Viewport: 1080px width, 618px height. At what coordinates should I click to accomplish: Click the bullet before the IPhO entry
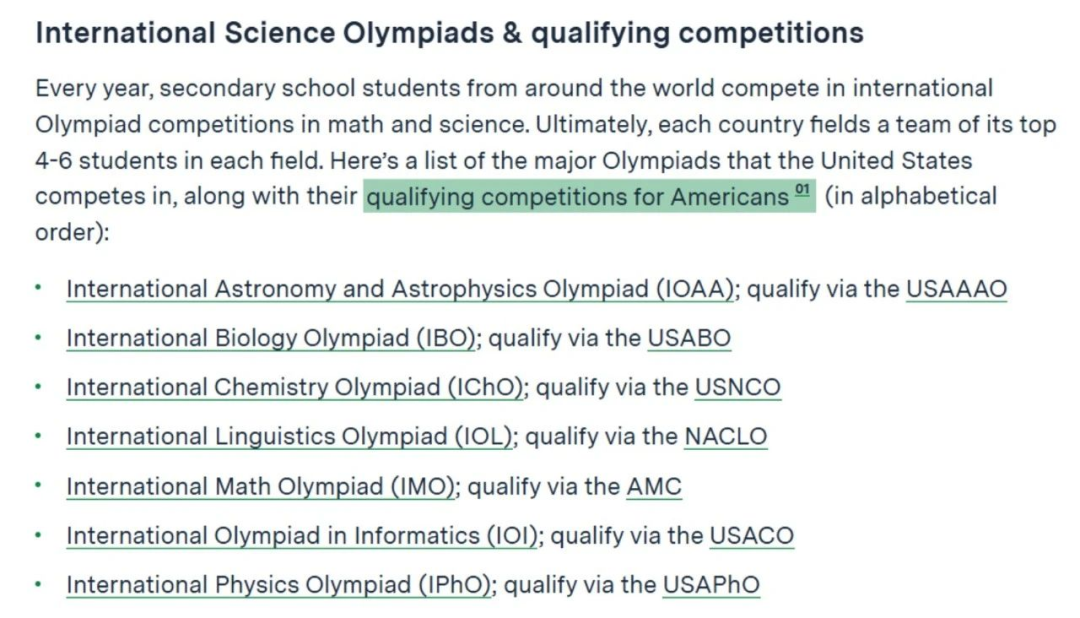(x=38, y=584)
